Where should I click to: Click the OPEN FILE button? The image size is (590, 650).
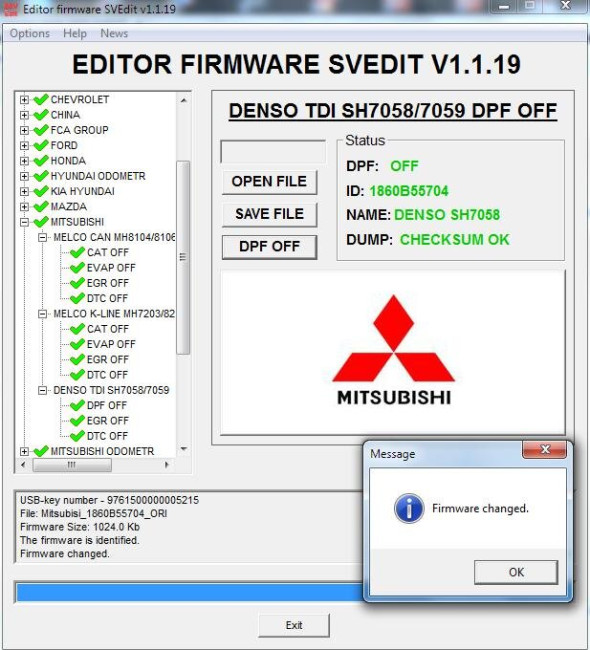[270, 182]
